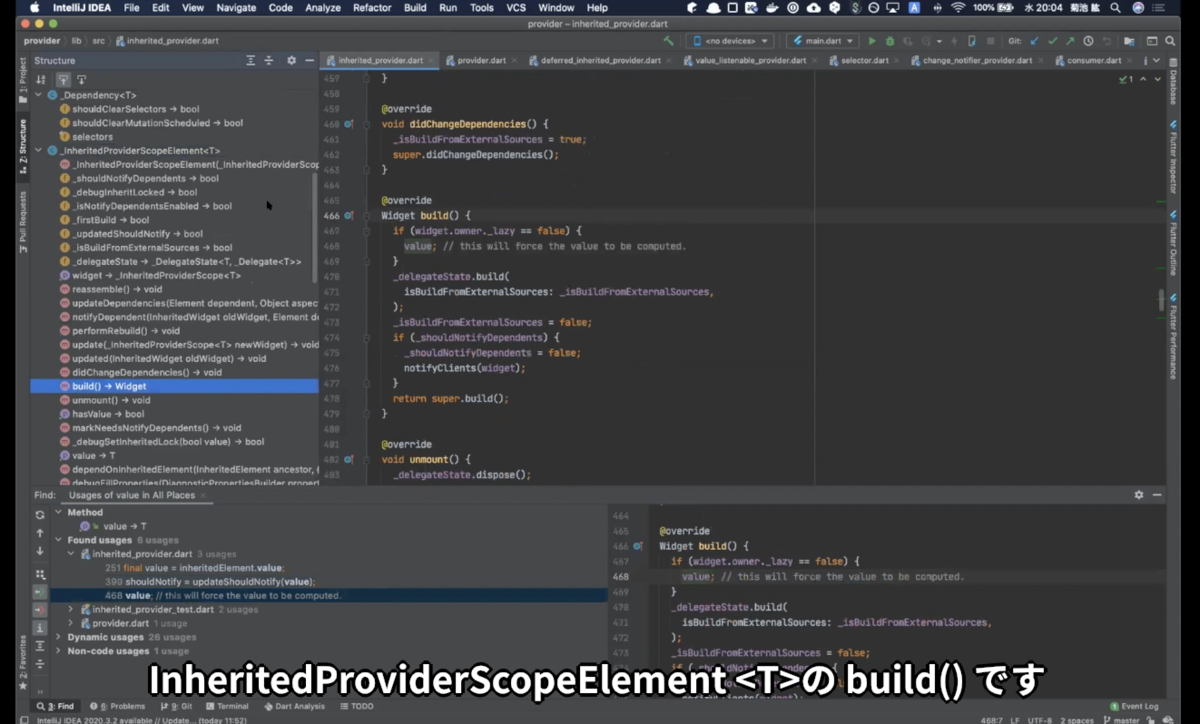
Task: Toggle write access filter in Find sidebar
Action: click(40, 609)
